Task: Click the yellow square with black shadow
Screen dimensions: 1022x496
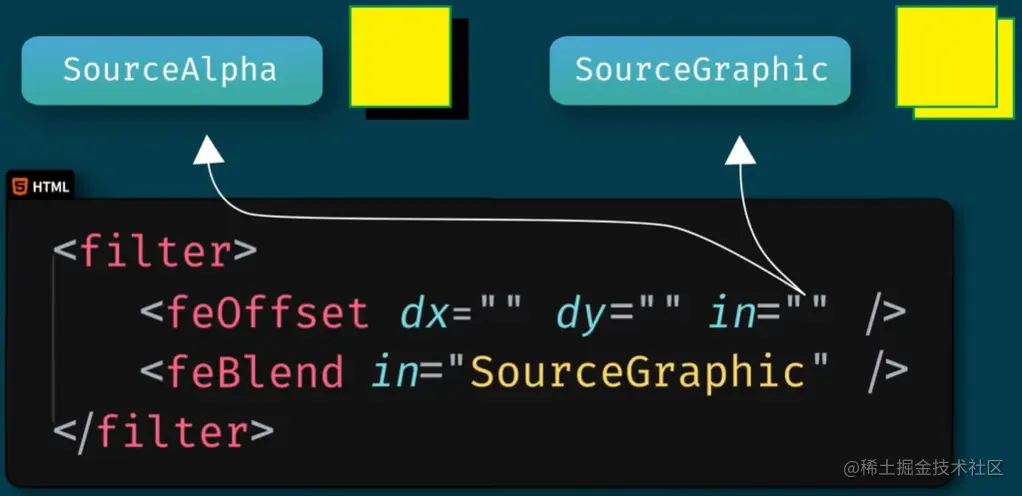Action: point(409,63)
